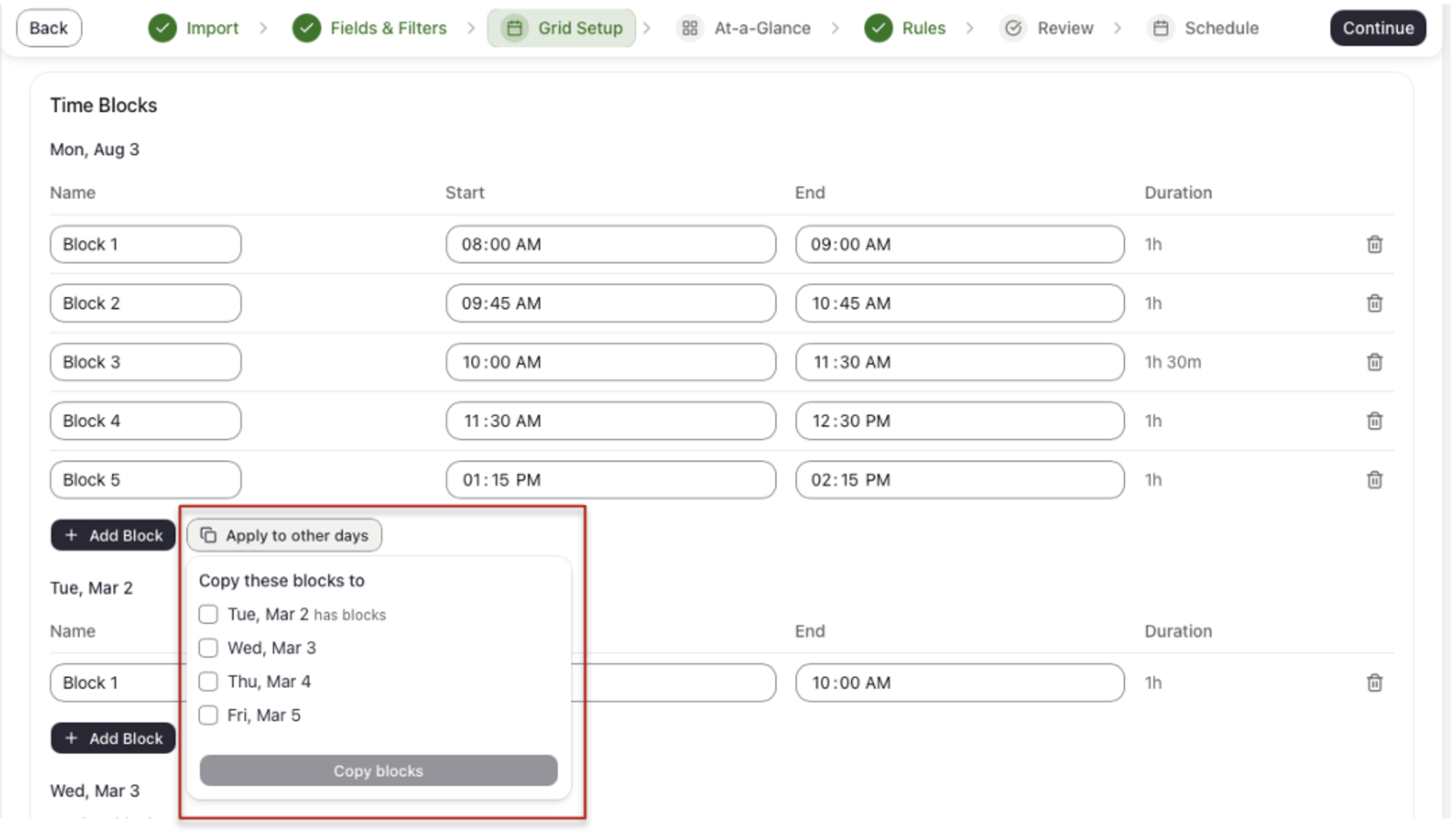Edit the 10:00 AM start of Block 3

pos(610,362)
